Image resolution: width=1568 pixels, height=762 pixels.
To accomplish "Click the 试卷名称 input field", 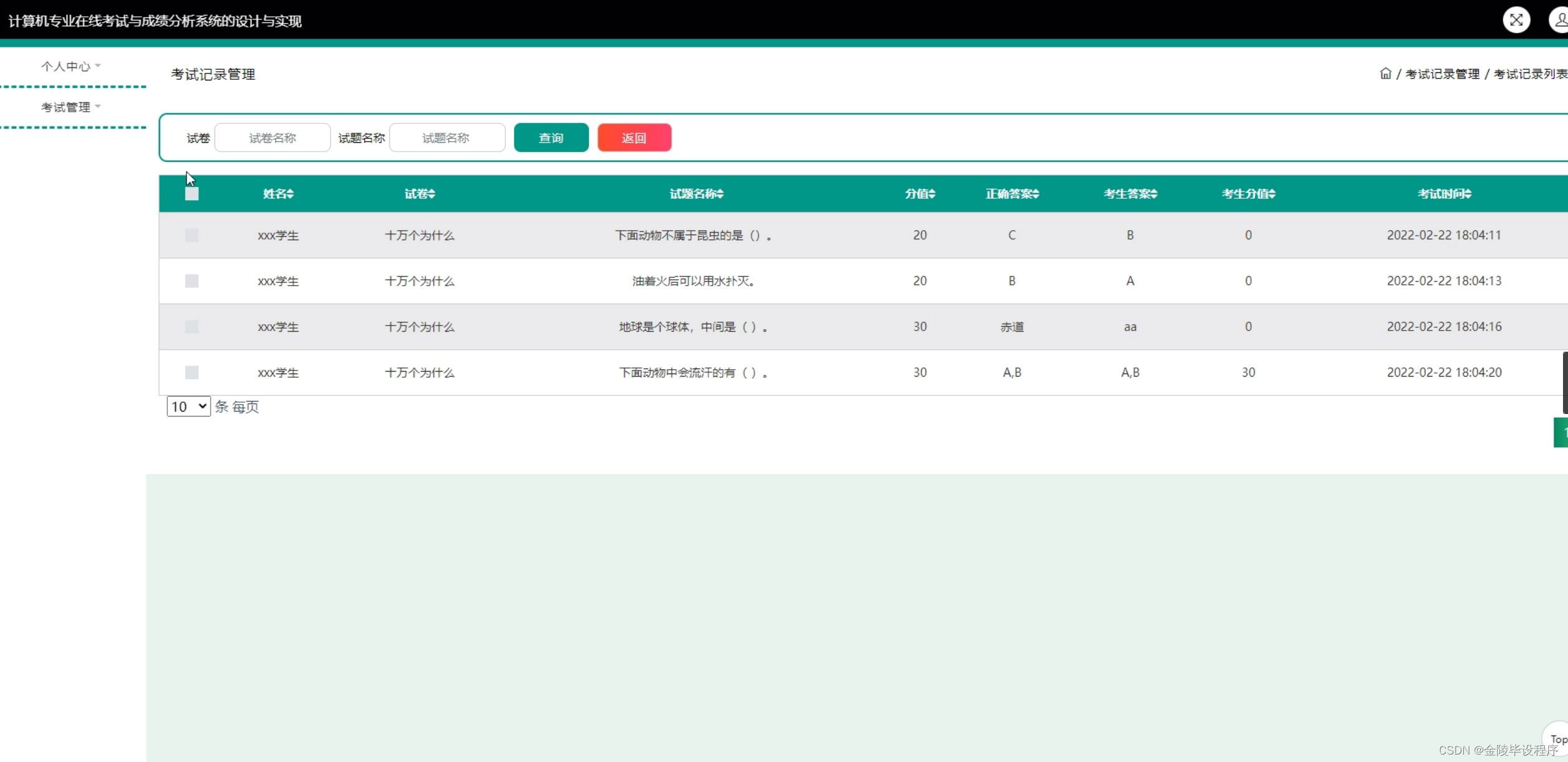I will (x=273, y=138).
